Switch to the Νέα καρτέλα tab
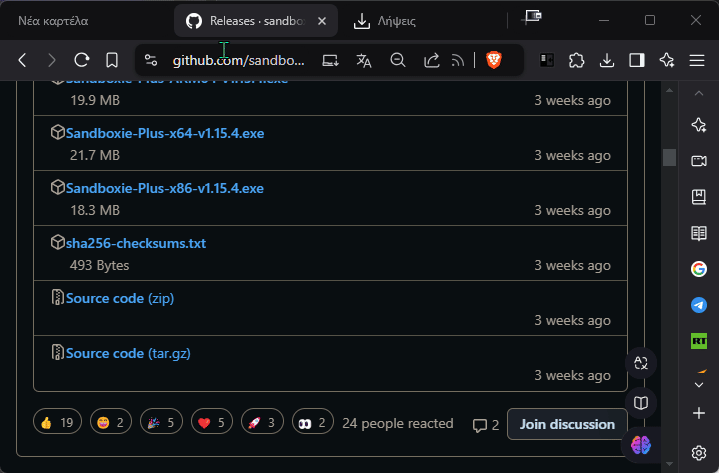The width and height of the screenshot is (719, 473). [53, 21]
